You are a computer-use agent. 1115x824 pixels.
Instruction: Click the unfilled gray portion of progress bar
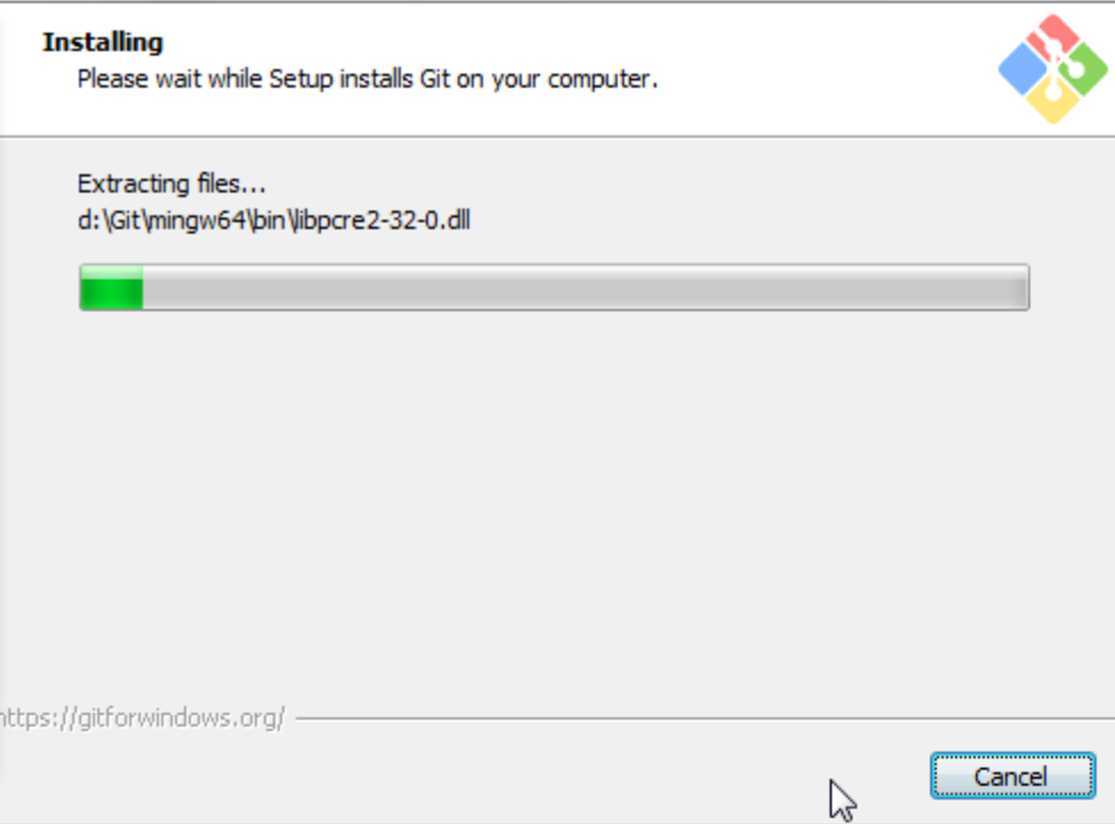point(585,287)
